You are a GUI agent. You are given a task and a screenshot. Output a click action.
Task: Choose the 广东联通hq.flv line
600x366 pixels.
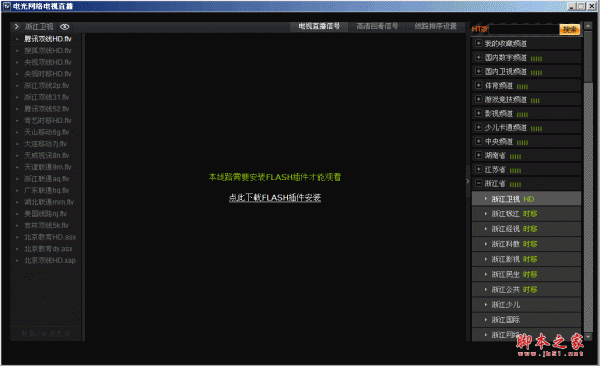pos(47,190)
